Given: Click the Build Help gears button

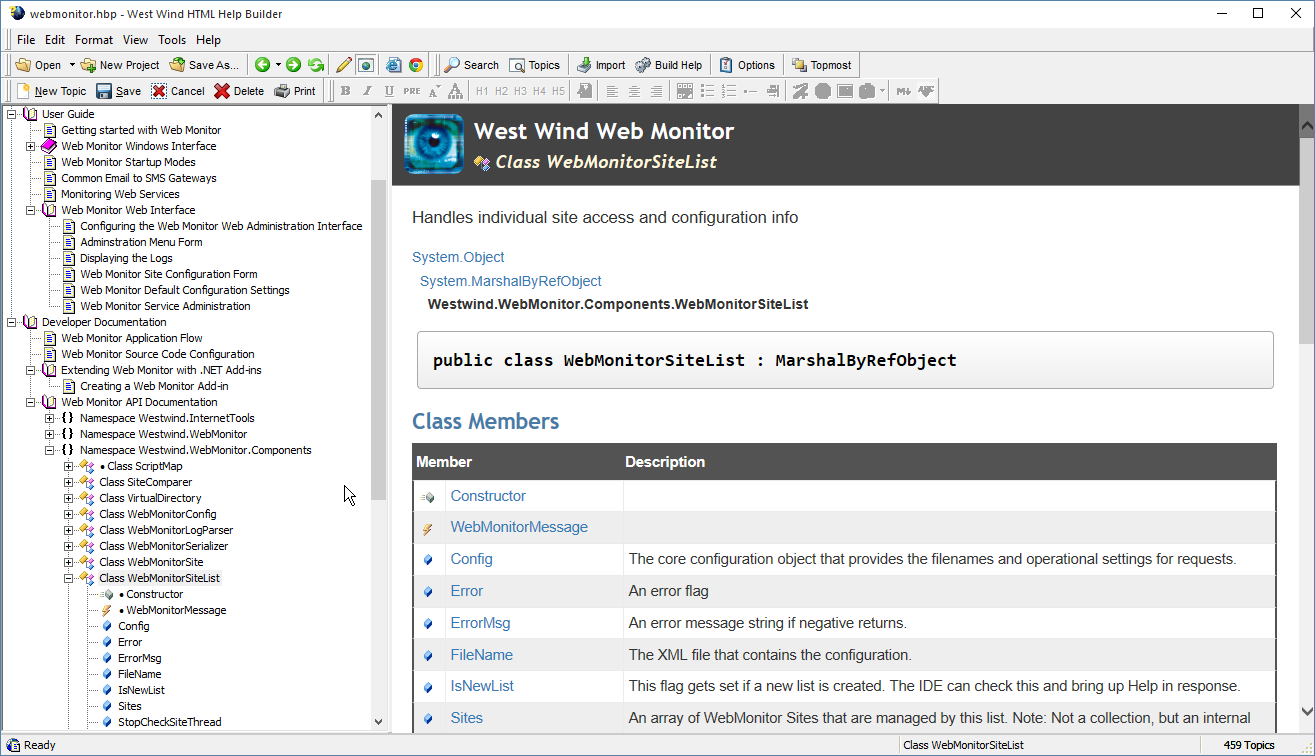Looking at the screenshot, I should click(x=669, y=65).
